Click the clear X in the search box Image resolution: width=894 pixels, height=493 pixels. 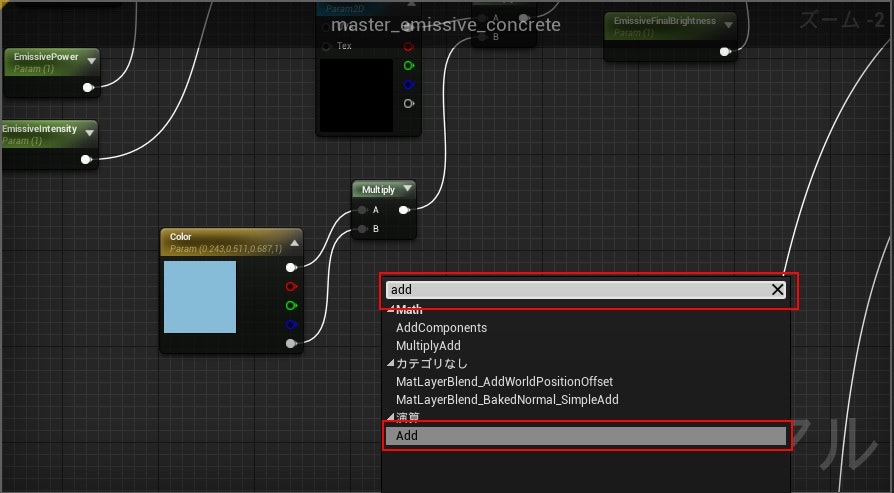click(x=777, y=290)
